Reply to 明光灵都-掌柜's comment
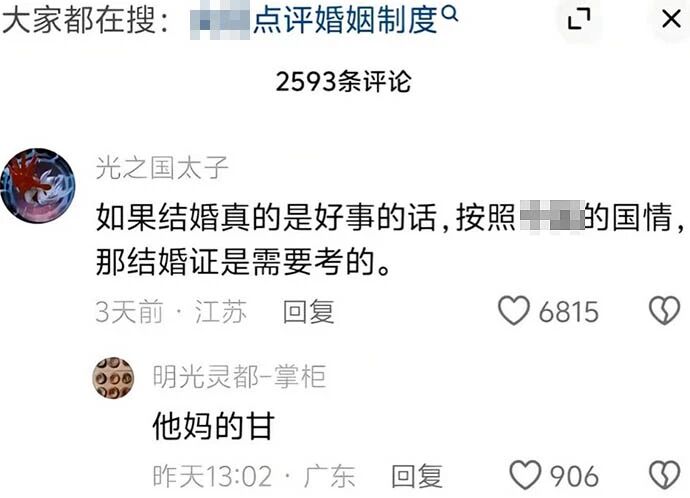Viewport: 690px width, 498px height. pyautogui.click(x=417, y=476)
